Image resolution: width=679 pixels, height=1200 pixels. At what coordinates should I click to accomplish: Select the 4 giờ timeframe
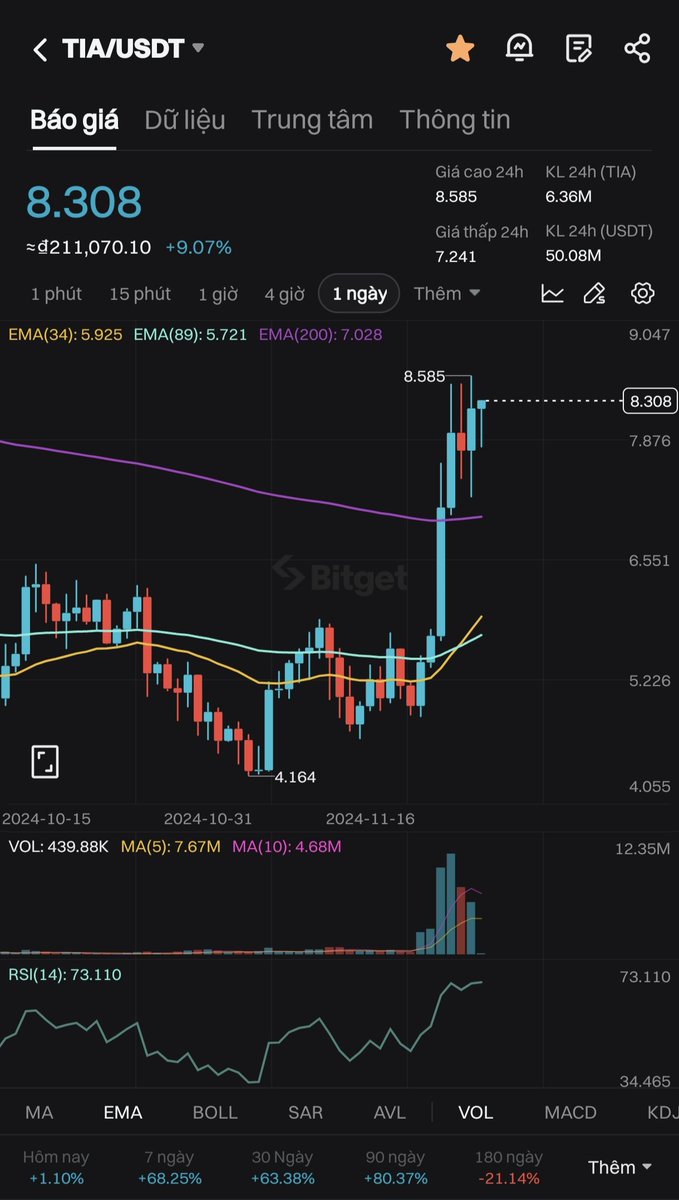click(x=284, y=294)
